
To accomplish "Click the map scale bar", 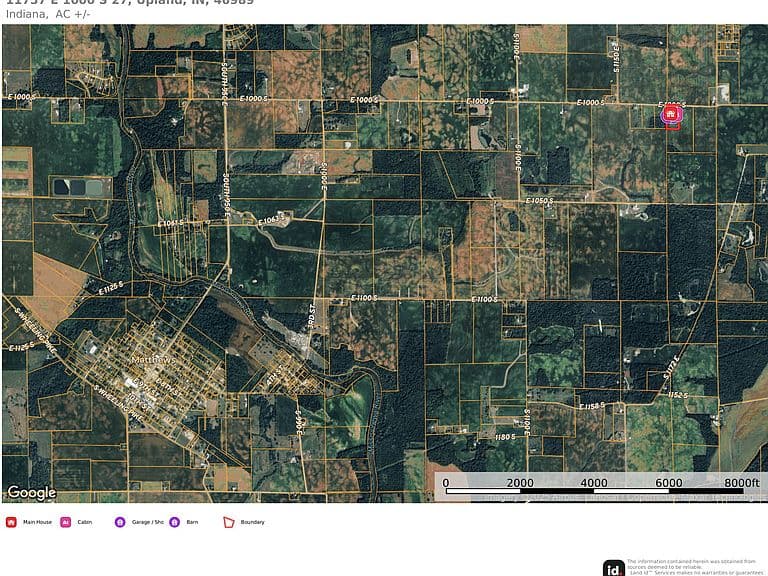I will pyautogui.click(x=595, y=491).
